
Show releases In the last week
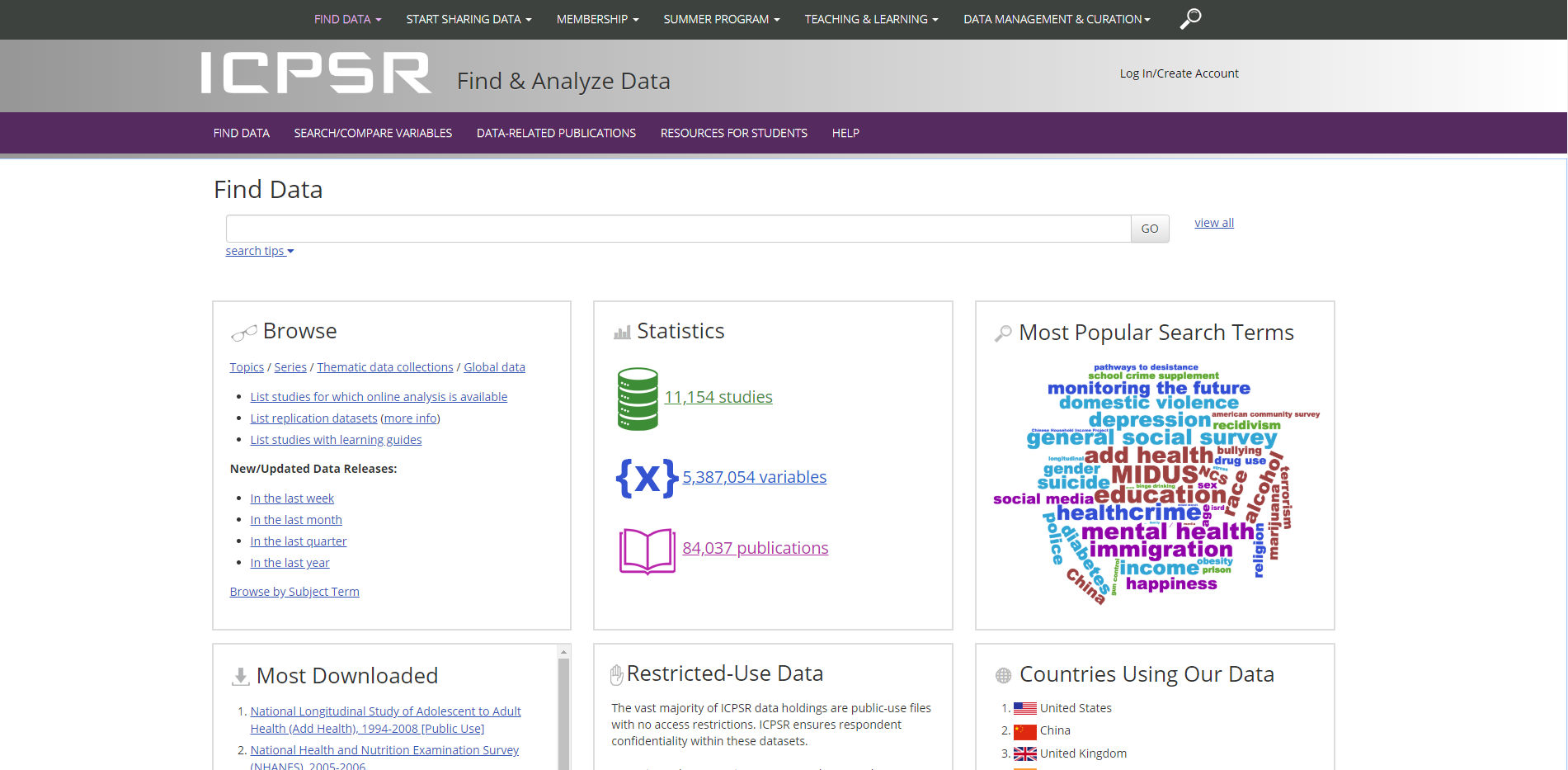(292, 498)
